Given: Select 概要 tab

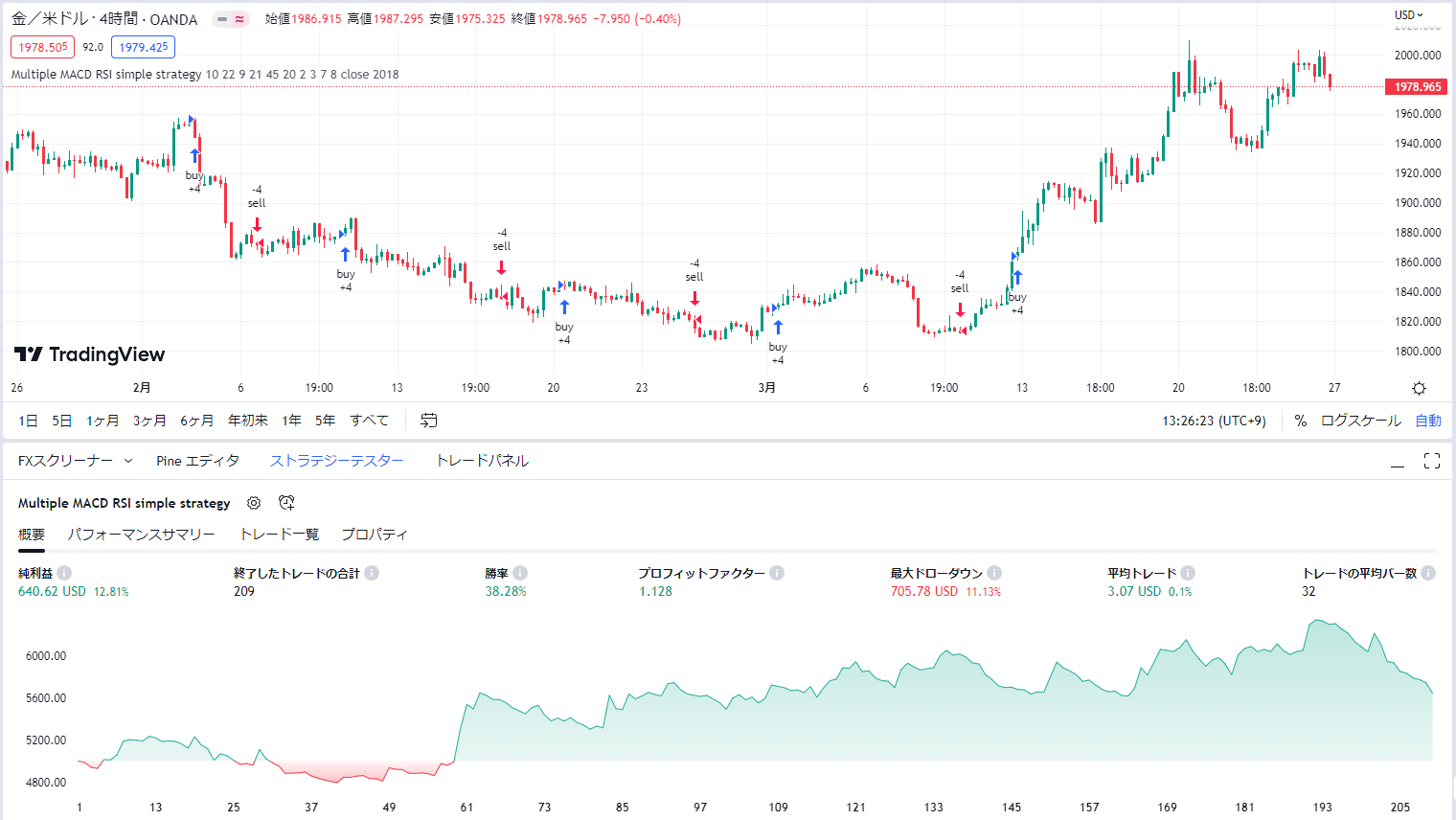Looking at the screenshot, I should coord(32,535).
